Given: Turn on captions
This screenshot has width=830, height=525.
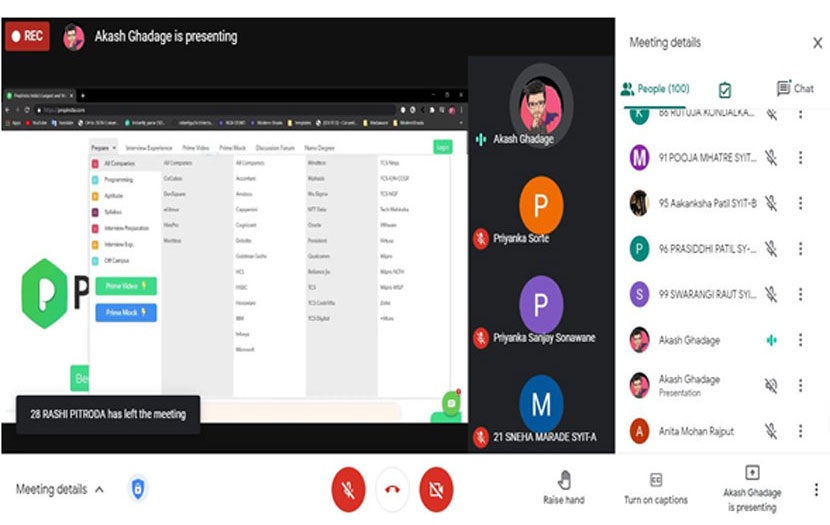Looking at the screenshot, I should pos(655,487).
